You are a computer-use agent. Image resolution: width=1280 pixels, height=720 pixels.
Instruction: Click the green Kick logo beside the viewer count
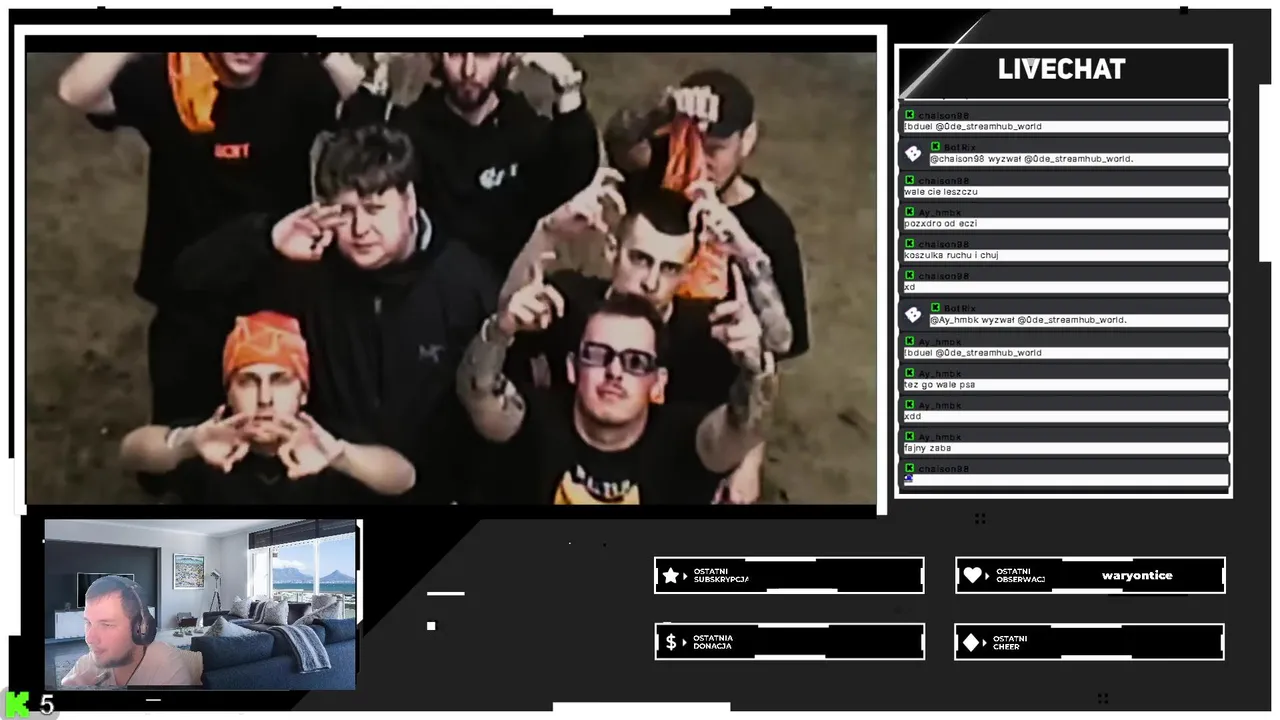[18, 704]
